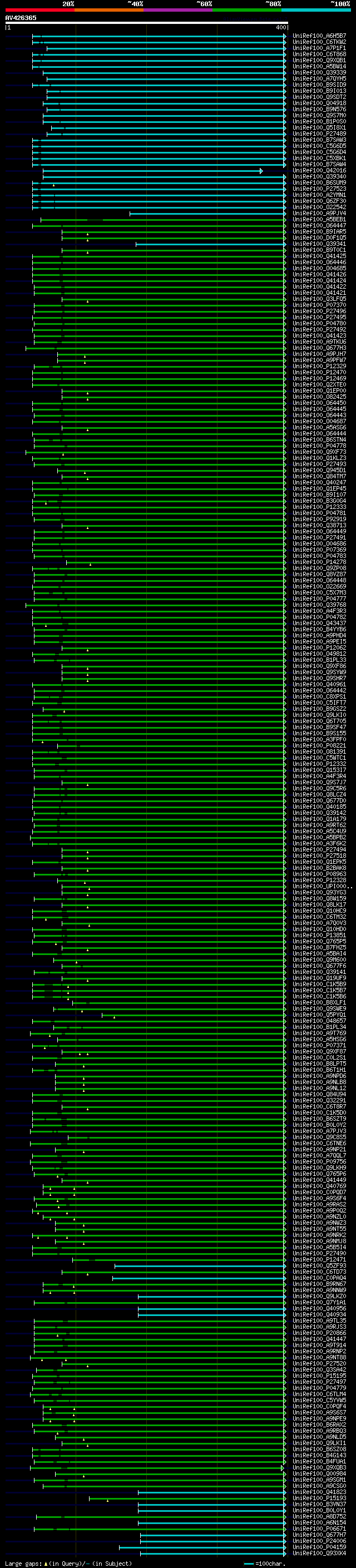Image resolution: width=356 pixels, height=1568 pixels.
Task: Select the UniRef100_C5WTC1 entry
Action: coord(319,758)
